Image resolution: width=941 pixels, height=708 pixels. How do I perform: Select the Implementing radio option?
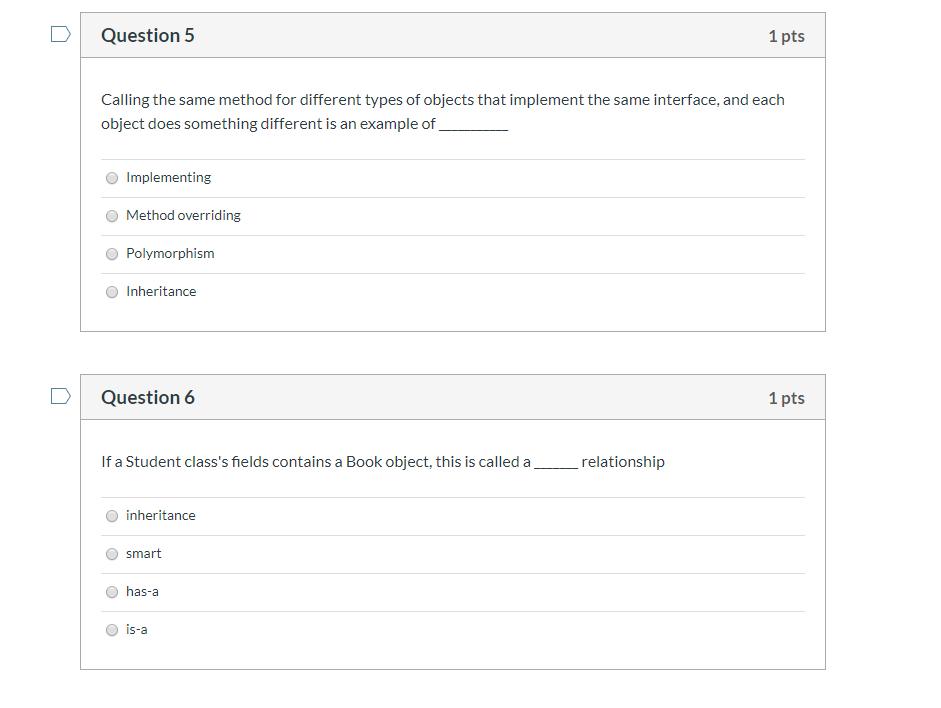[x=112, y=178]
